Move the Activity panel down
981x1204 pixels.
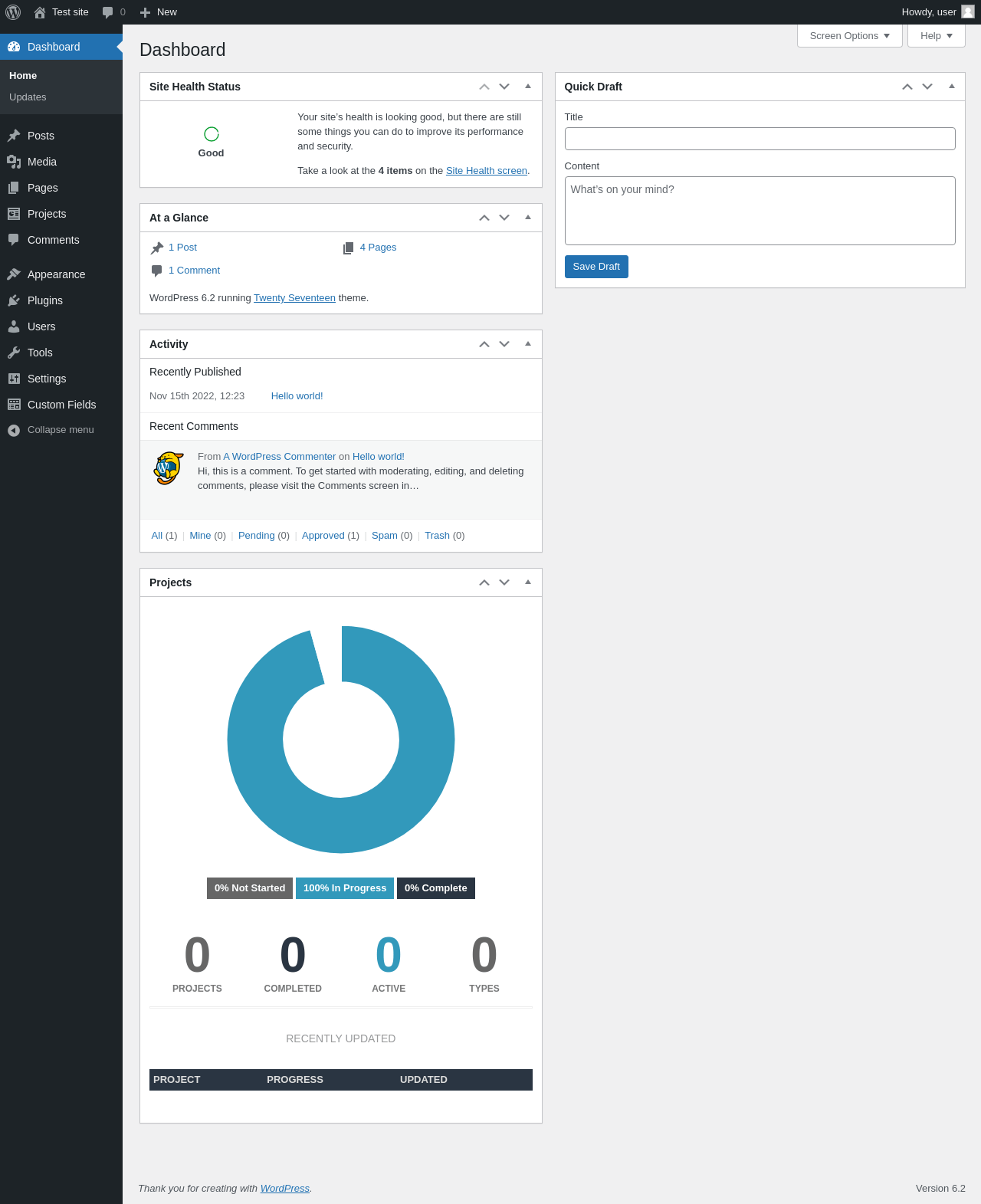point(504,344)
